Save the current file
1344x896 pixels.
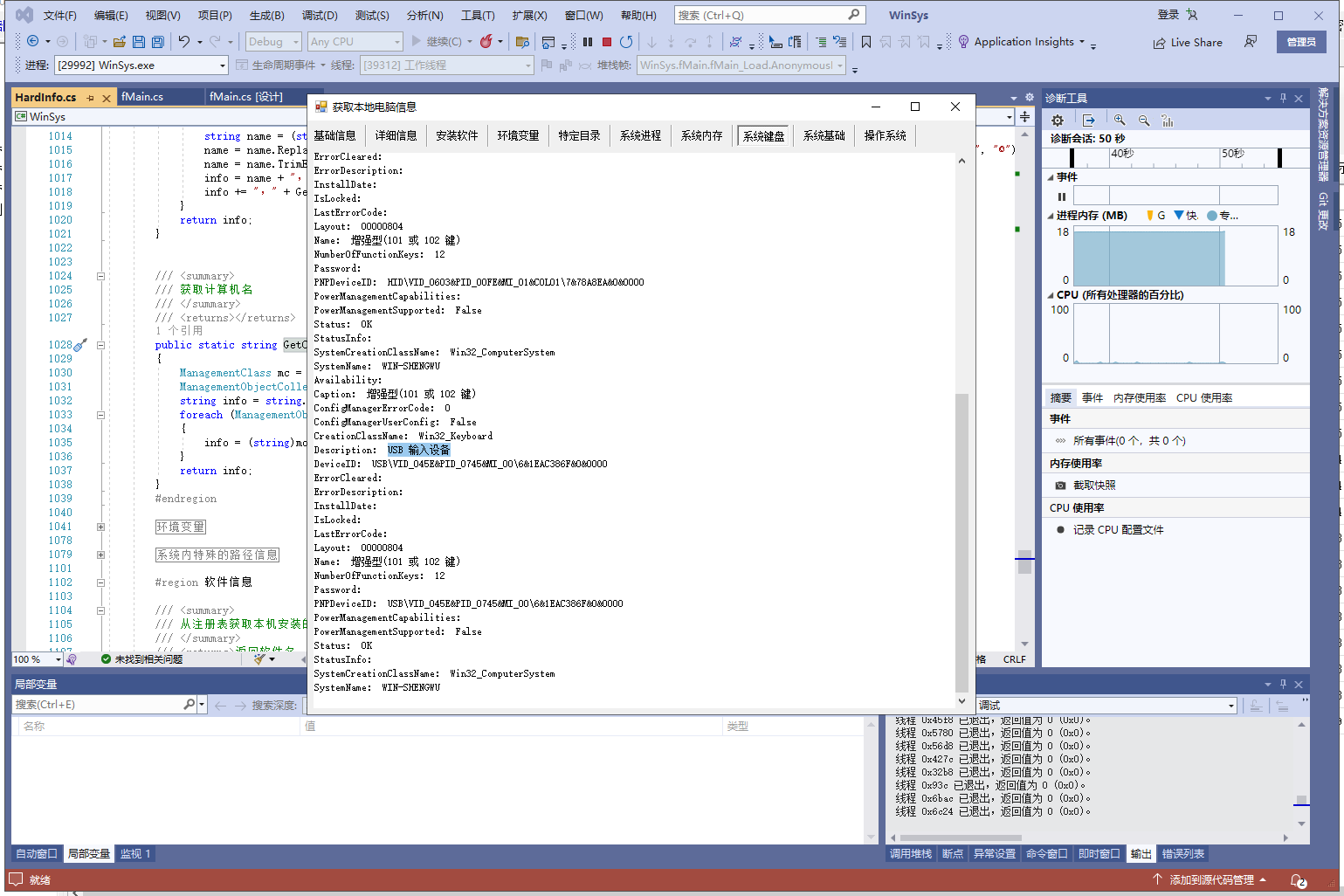(x=139, y=41)
